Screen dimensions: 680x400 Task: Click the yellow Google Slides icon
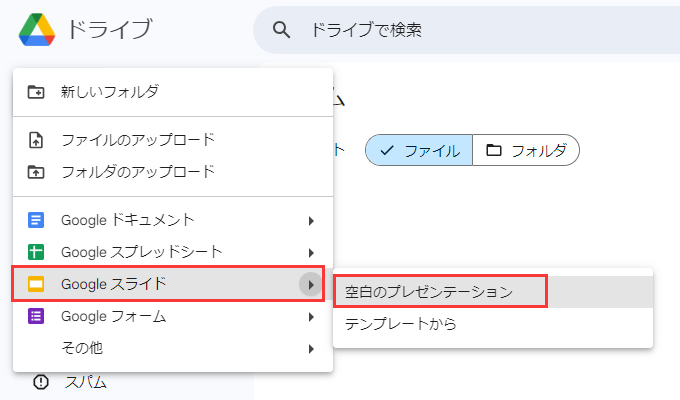click(x=36, y=284)
